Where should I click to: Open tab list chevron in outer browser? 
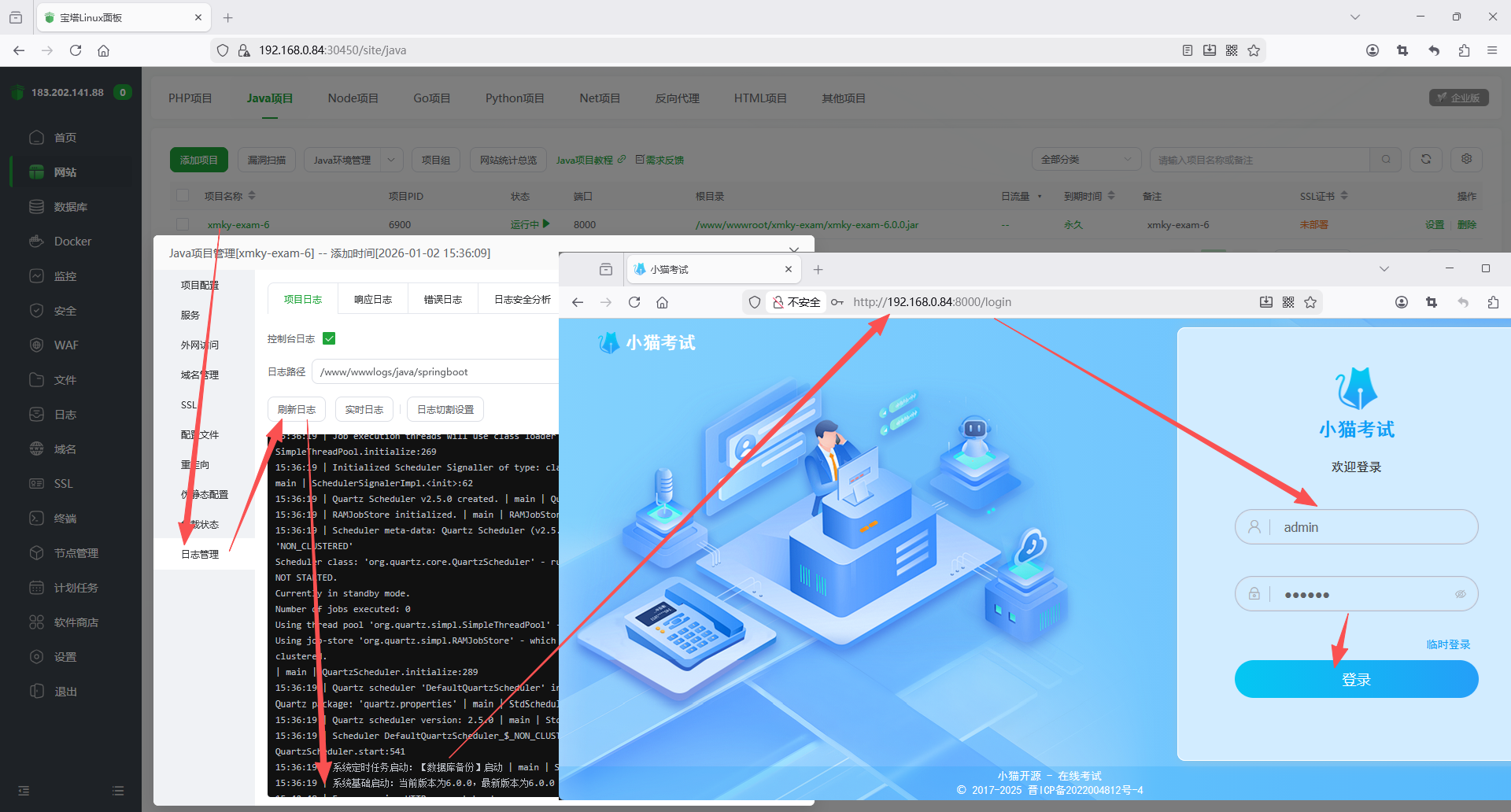1354,17
